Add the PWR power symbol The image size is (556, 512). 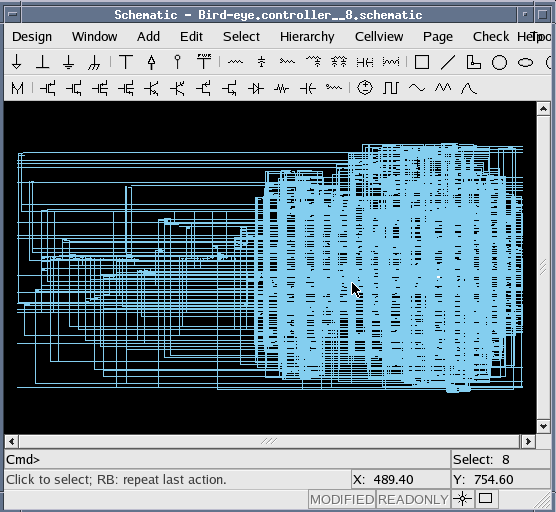coord(204,62)
